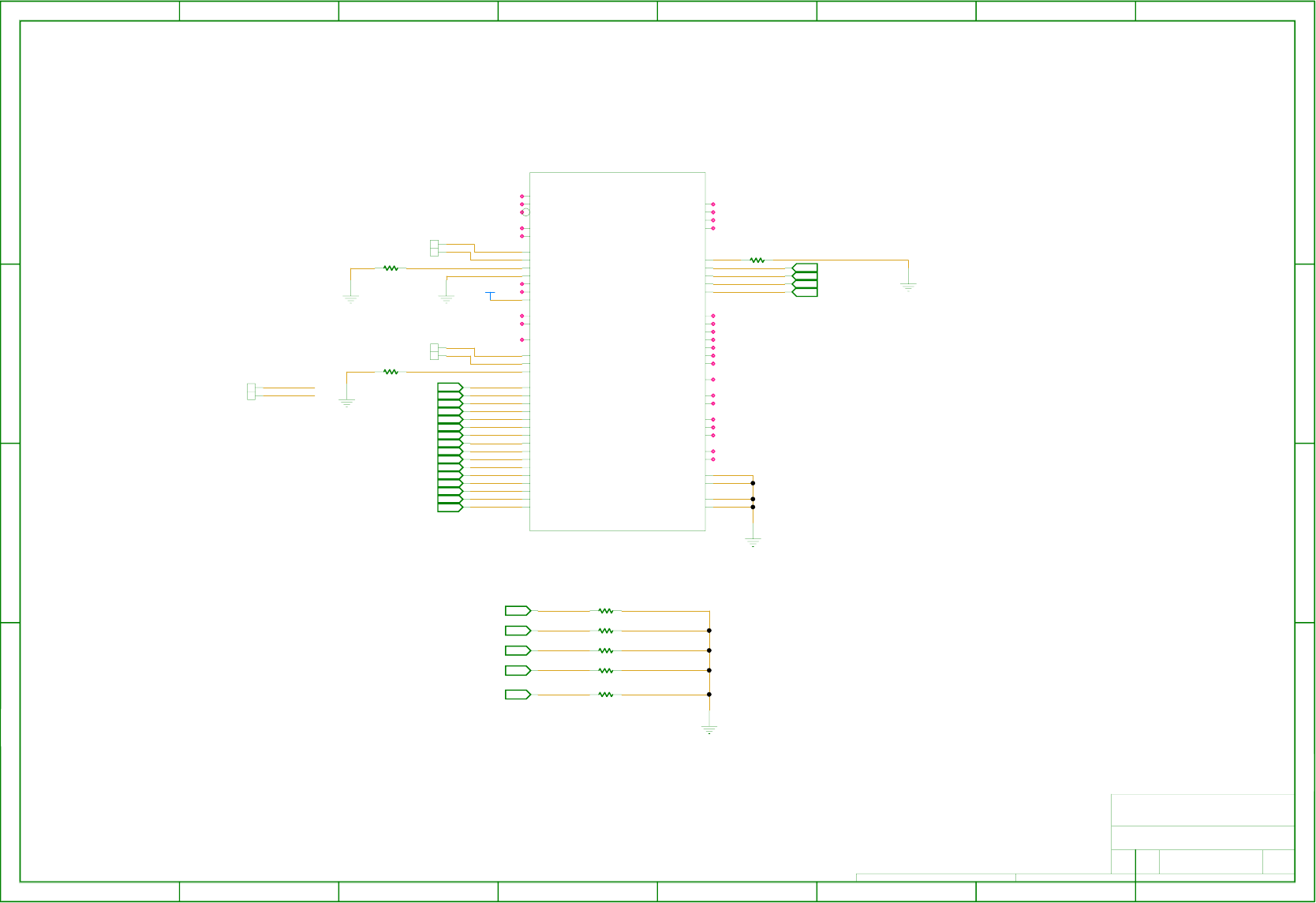The height and width of the screenshot is (903, 1316).
Task: Select the top input port of the lower five-port group
Action: [x=518, y=611]
